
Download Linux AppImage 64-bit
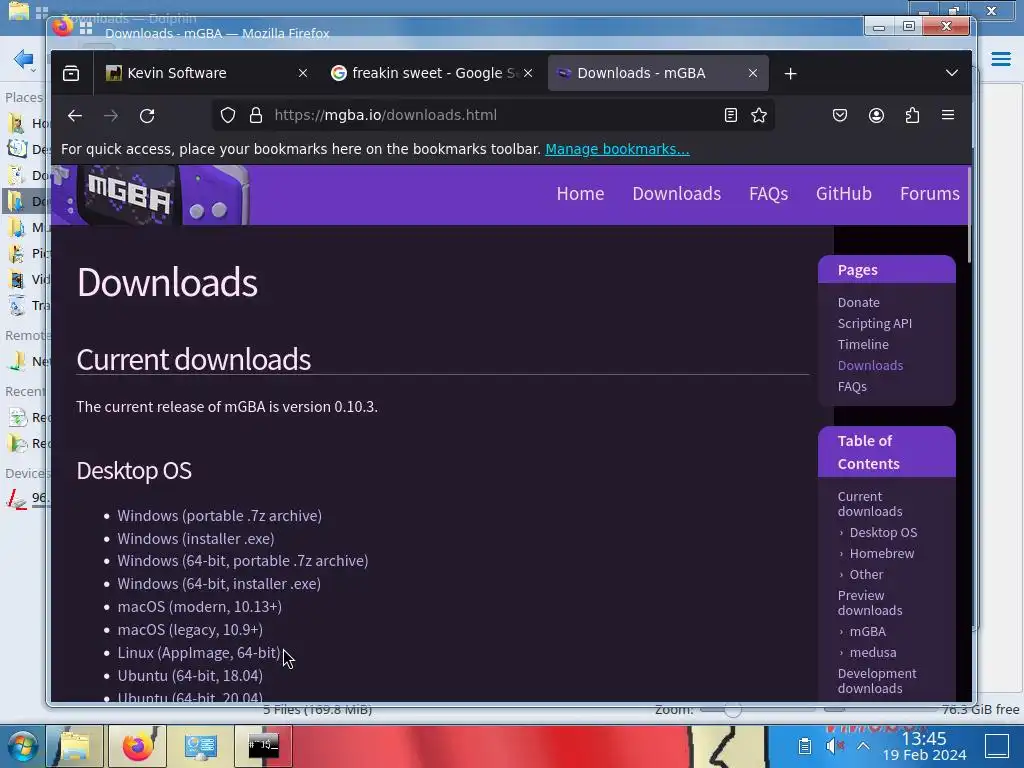[199, 652]
